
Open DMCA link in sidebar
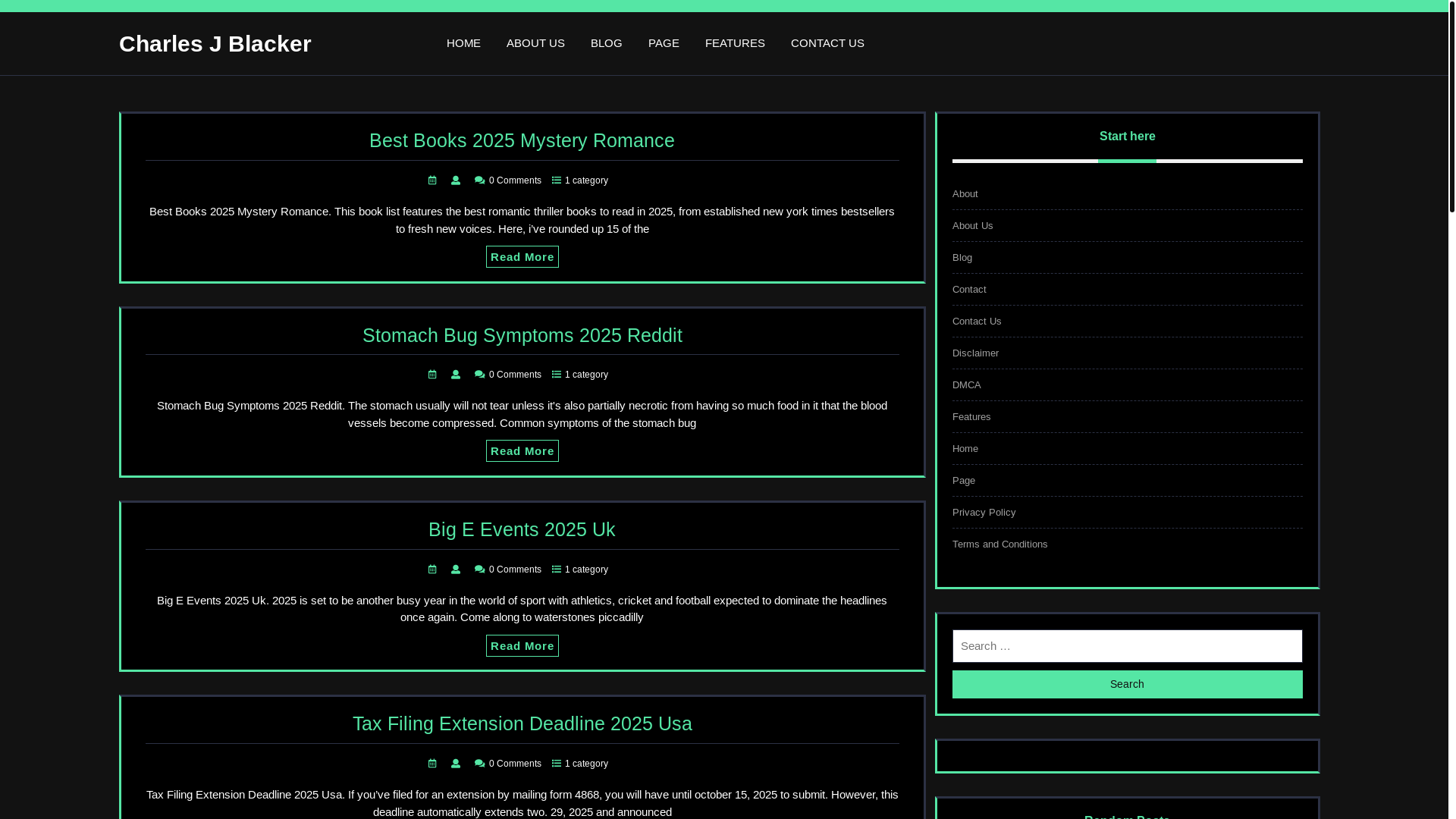coord(967,385)
